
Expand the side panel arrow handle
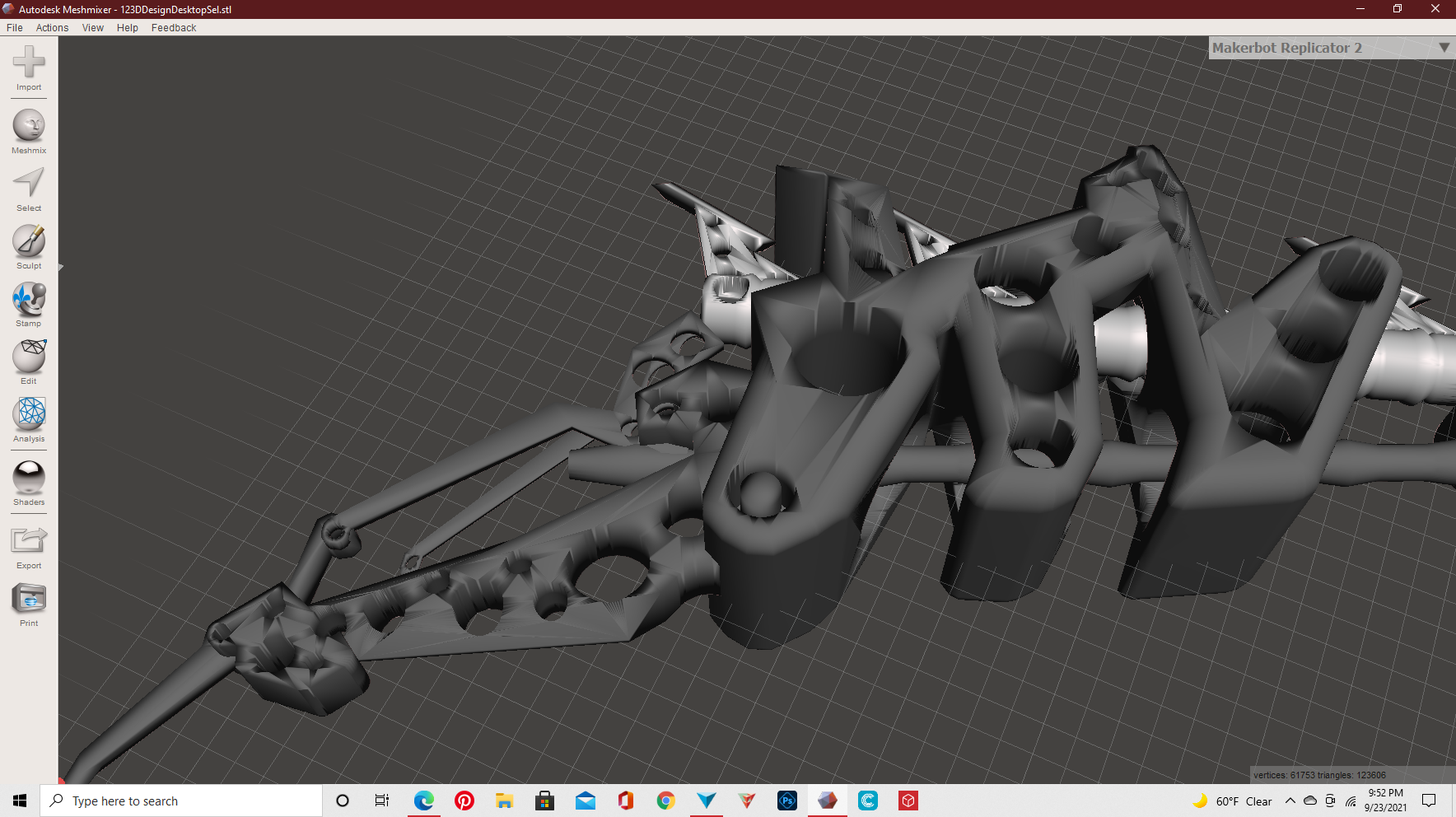coord(61,267)
